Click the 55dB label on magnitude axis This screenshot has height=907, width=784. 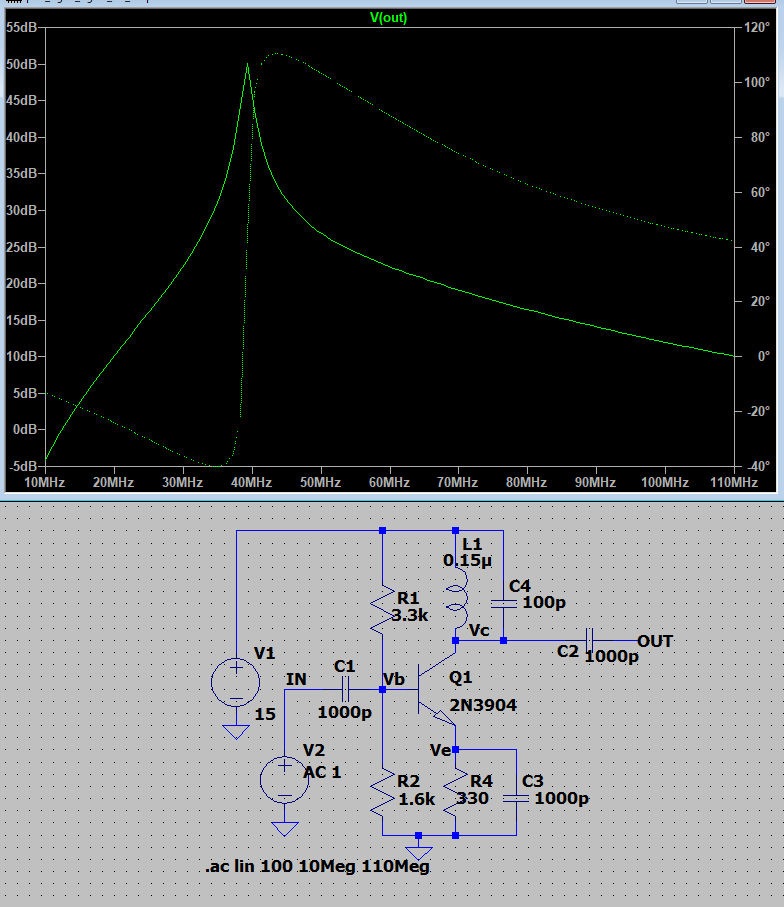tap(22, 28)
